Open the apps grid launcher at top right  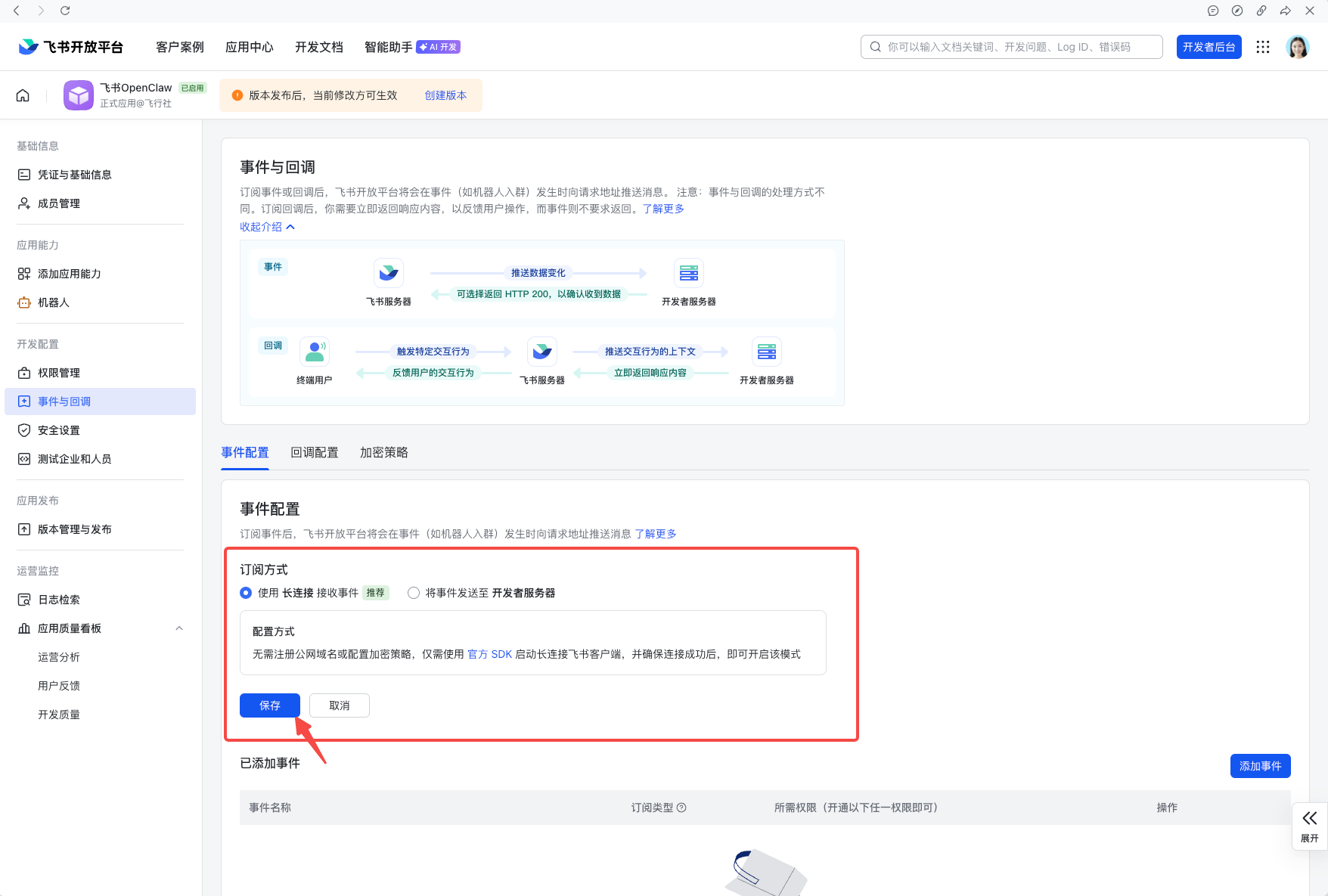click(1262, 46)
